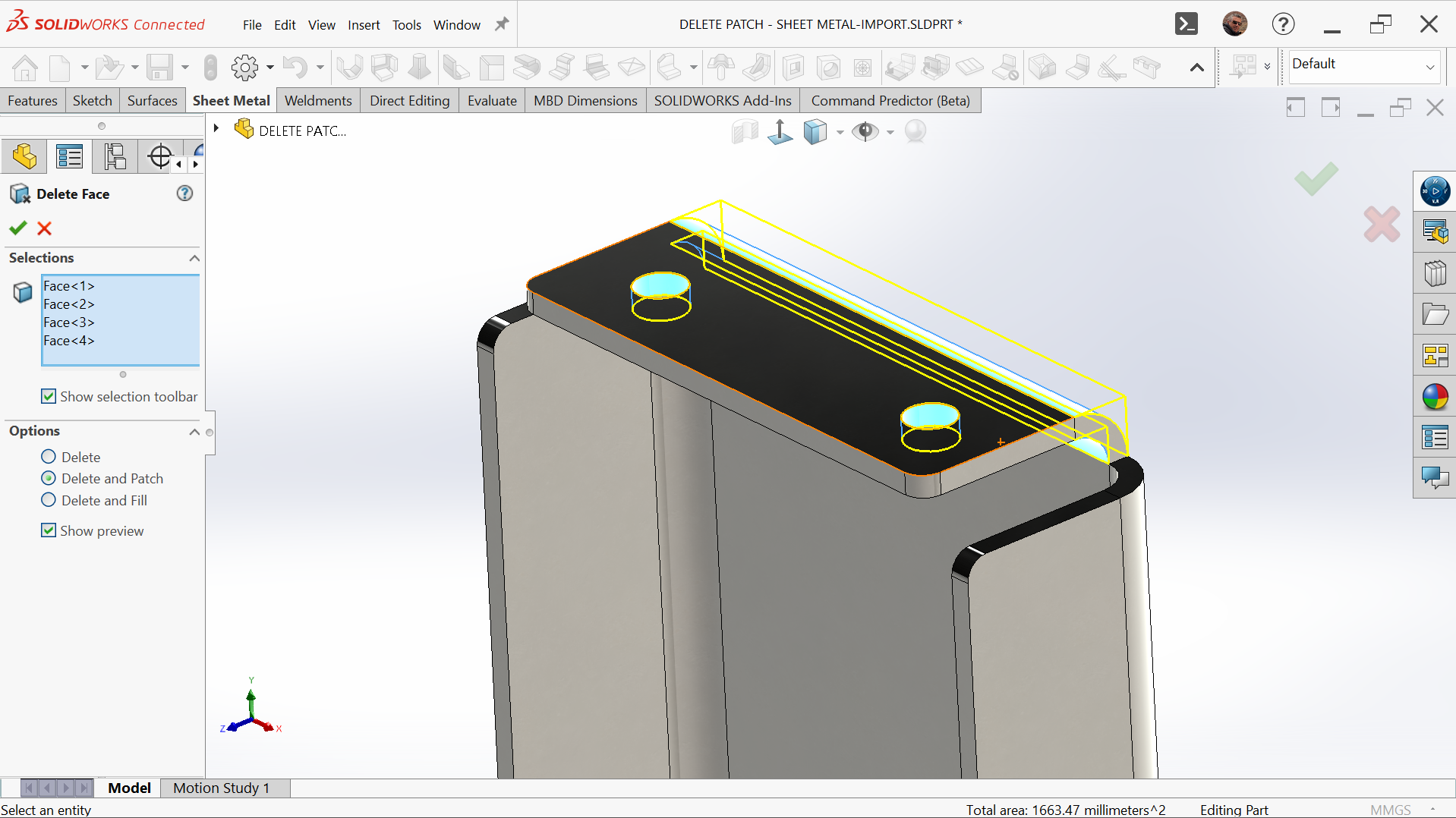
Task: Switch to the Surfaces tab
Action: 152,101
